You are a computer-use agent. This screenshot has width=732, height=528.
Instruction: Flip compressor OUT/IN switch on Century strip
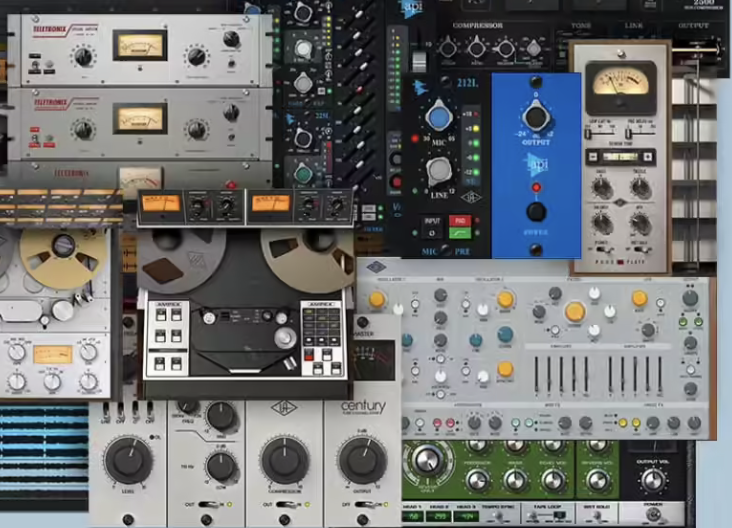(x=286, y=505)
